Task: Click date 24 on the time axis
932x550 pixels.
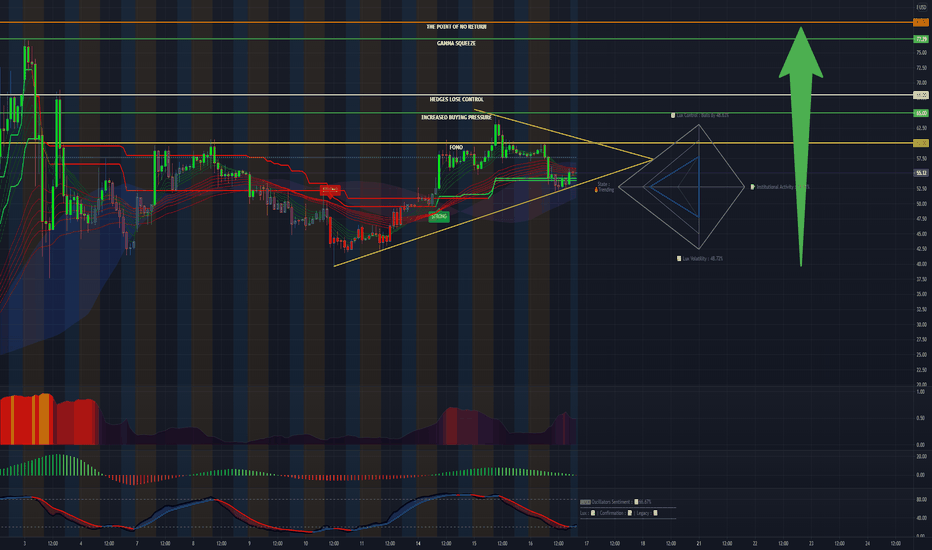Action: (867, 543)
